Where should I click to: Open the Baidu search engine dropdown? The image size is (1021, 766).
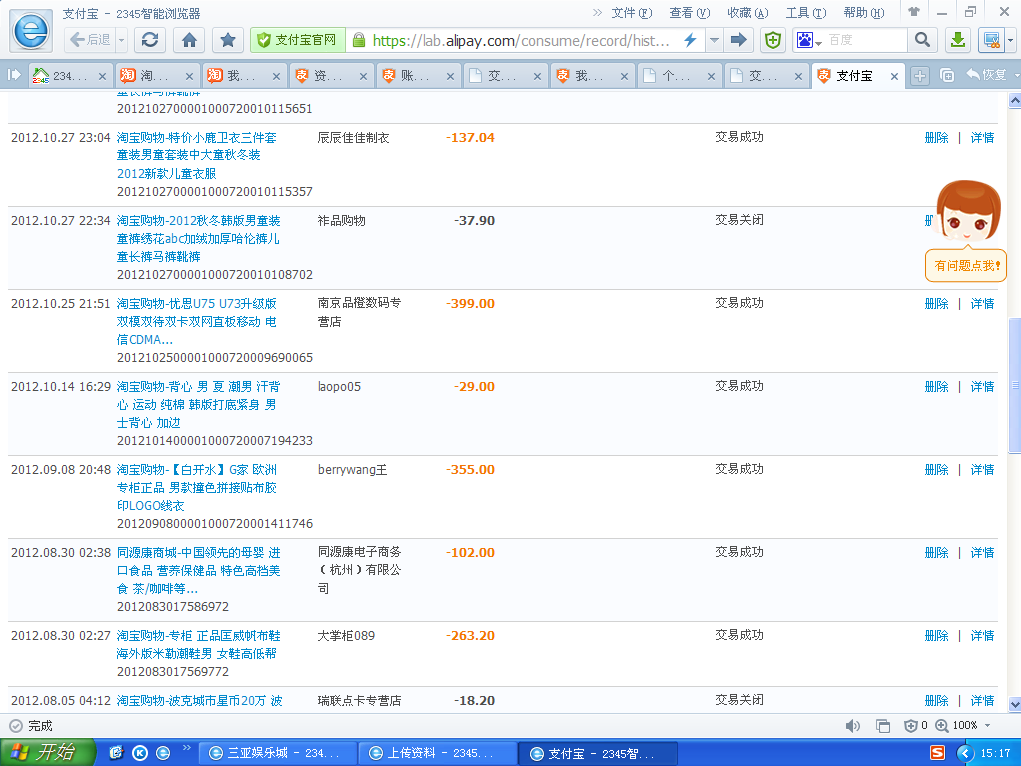(808, 40)
